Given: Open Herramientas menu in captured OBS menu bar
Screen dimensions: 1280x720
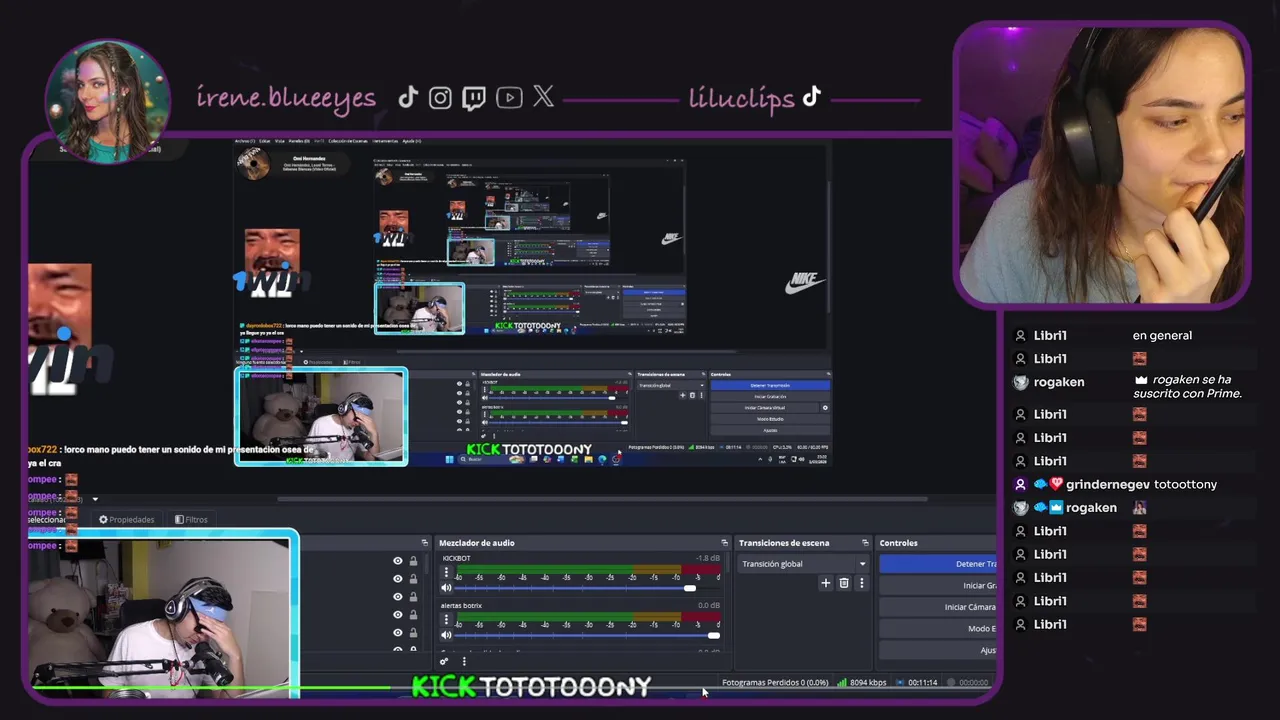Looking at the screenshot, I should [385, 141].
